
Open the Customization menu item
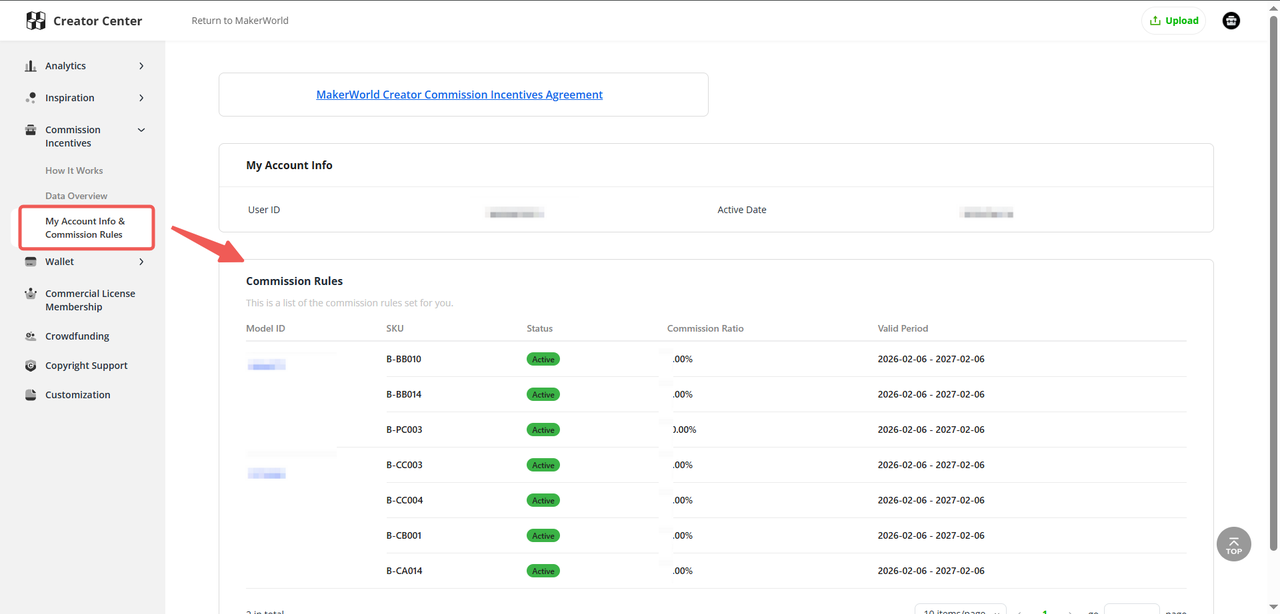[x=78, y=395]
